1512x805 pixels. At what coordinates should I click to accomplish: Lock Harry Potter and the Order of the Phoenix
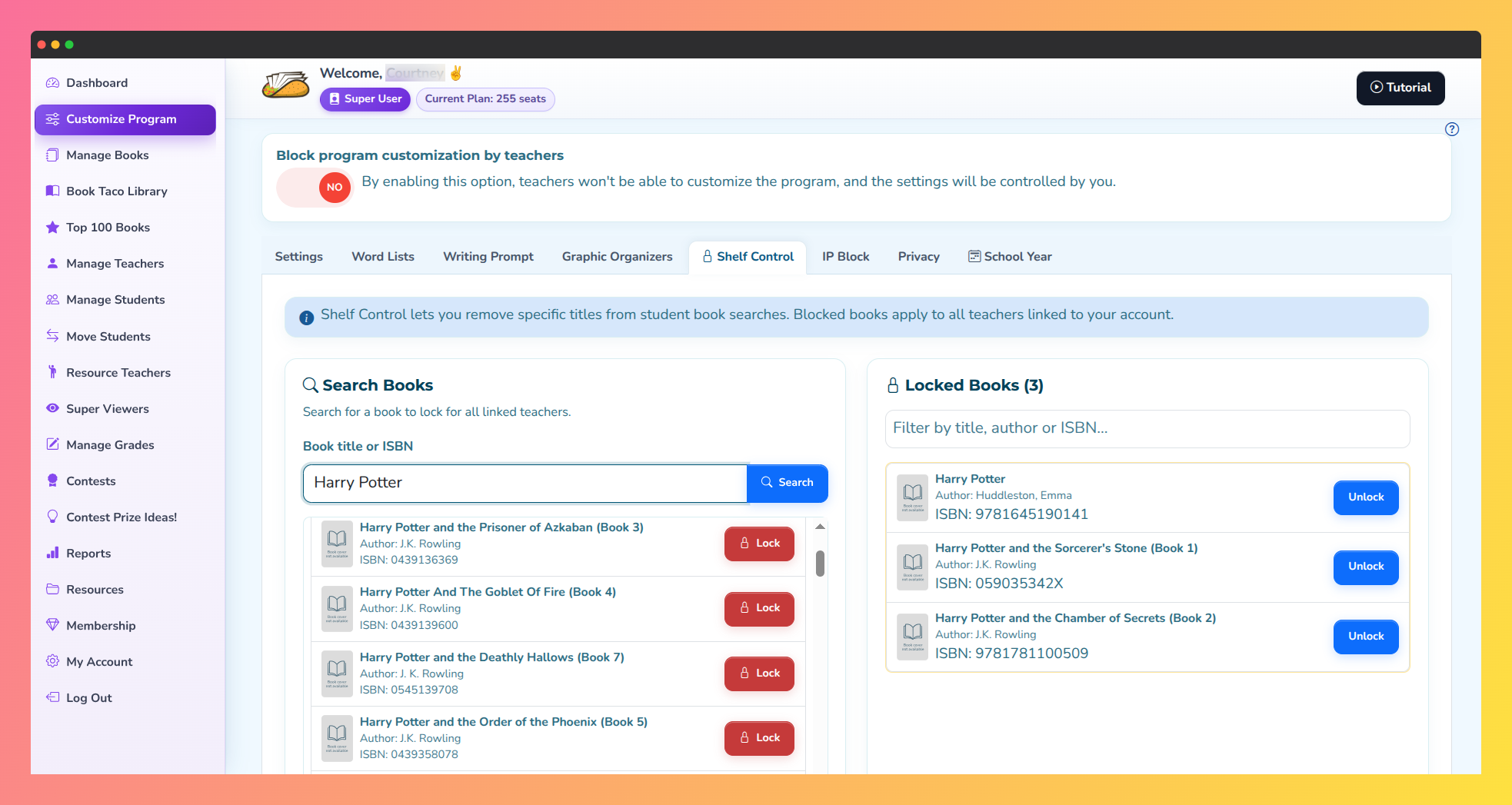point(759,738)
